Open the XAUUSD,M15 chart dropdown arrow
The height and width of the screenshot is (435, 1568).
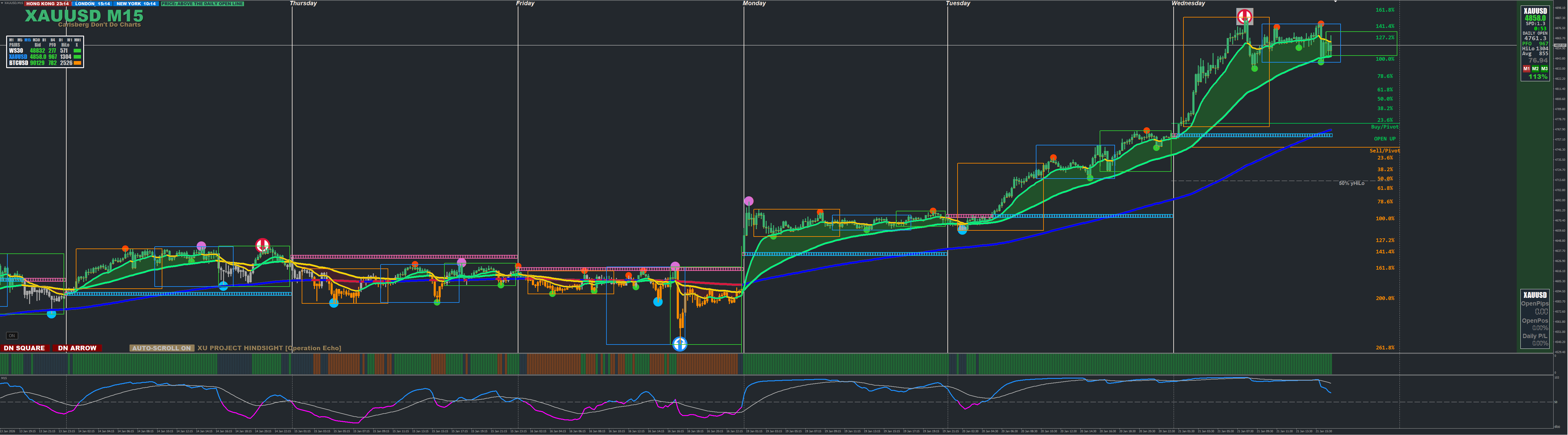click(2, 3)
